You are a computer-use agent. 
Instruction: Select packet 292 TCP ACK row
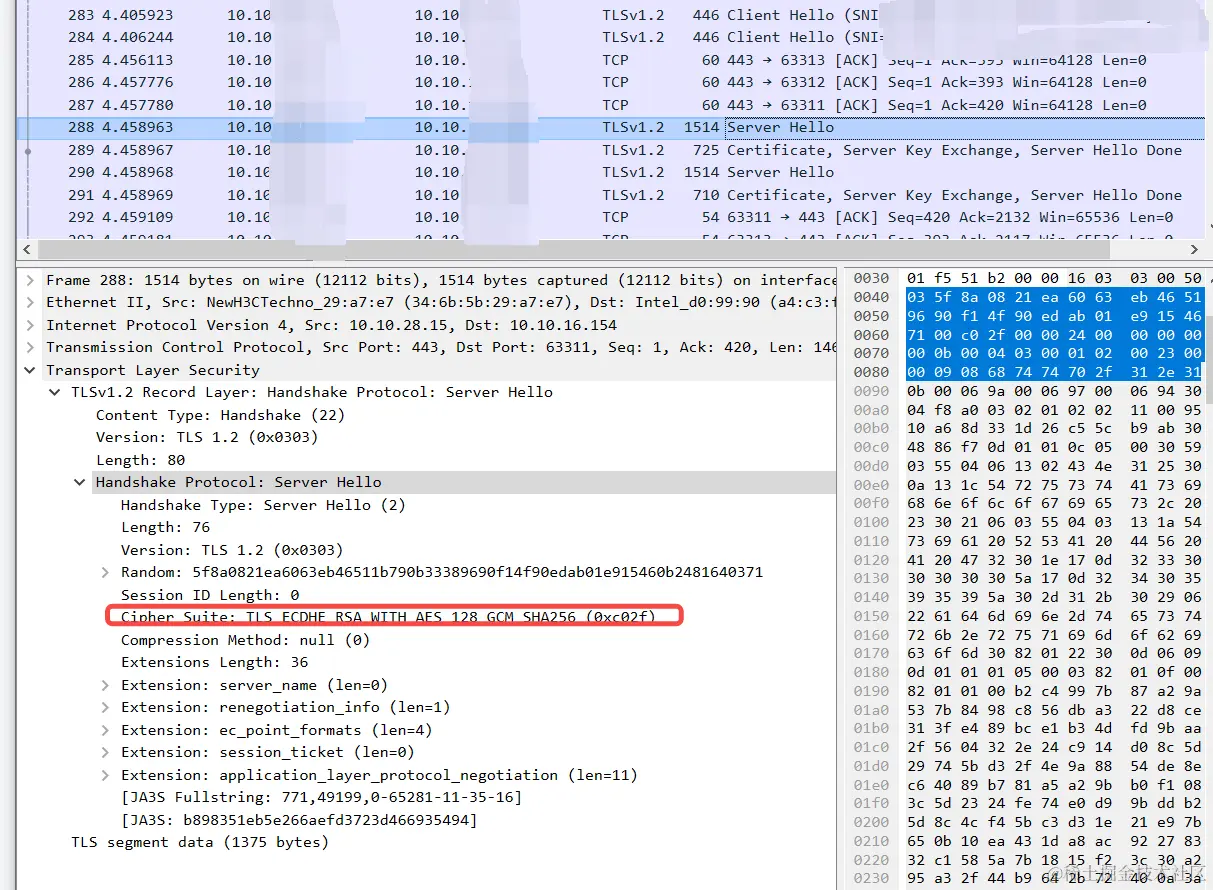610,217
